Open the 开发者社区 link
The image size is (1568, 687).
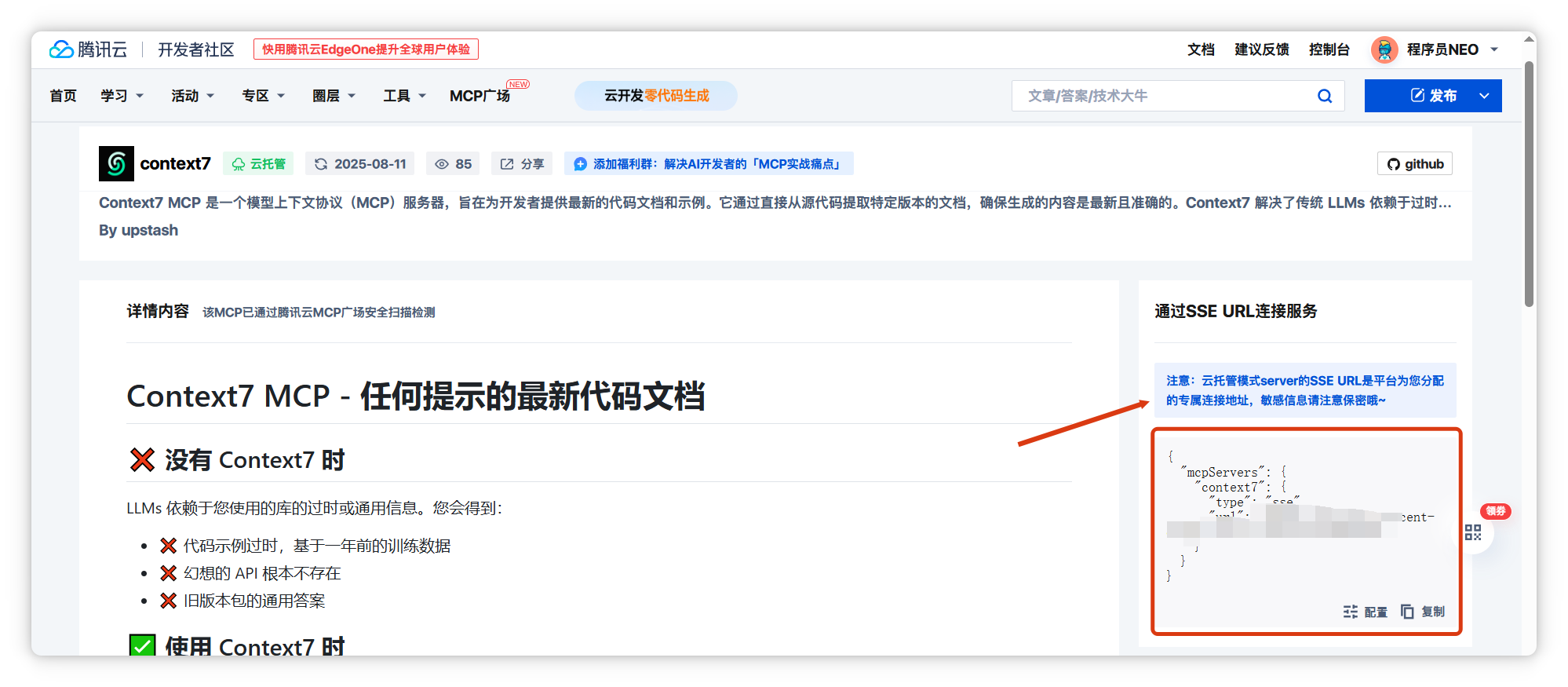tap(196, 49)
